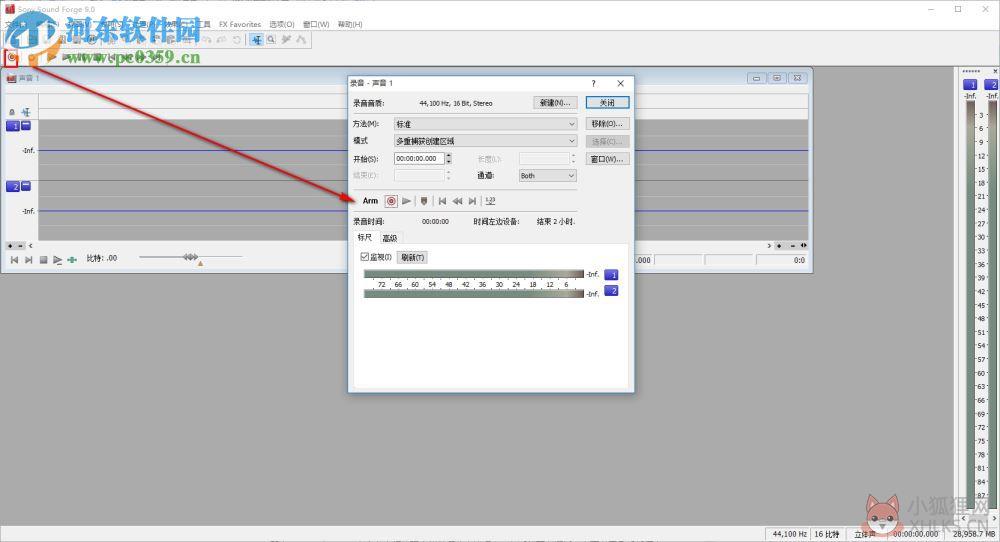
Task: Go to start in record dialog transport
Action: [x=442, y=201]
